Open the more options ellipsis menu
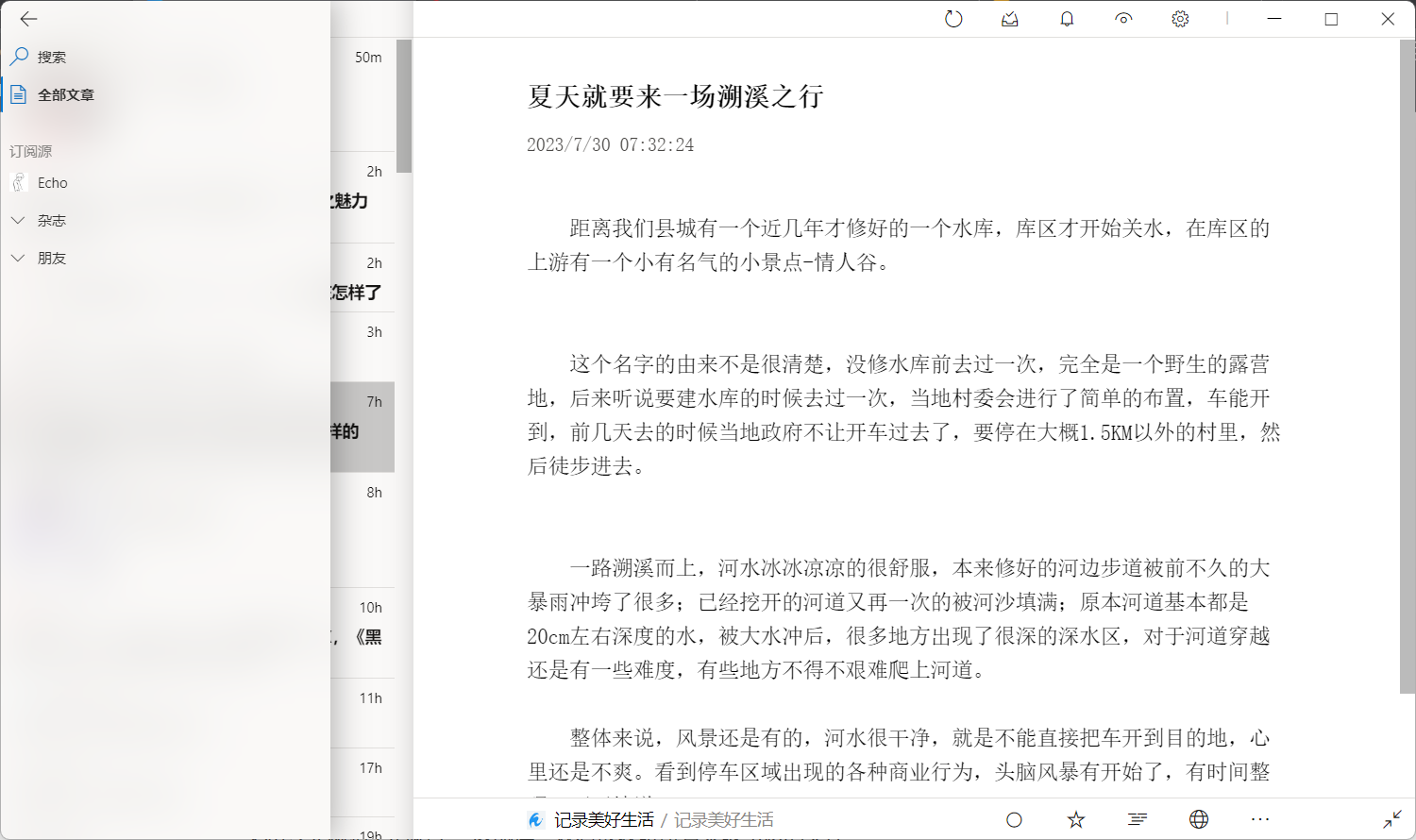Viewport: 1416px width, 840px height. click(x=1260, y=819)
